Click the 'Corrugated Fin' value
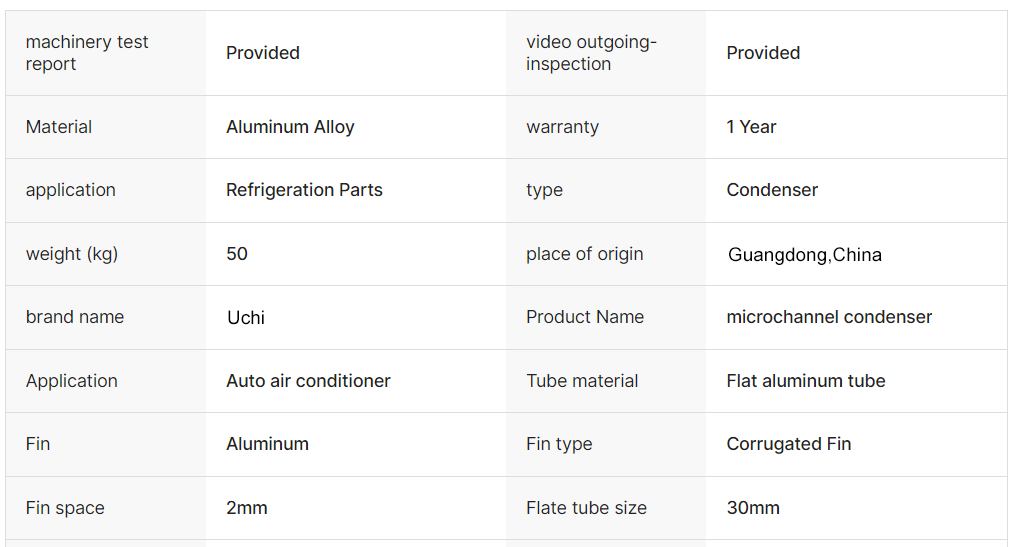 tap(789, 444)
